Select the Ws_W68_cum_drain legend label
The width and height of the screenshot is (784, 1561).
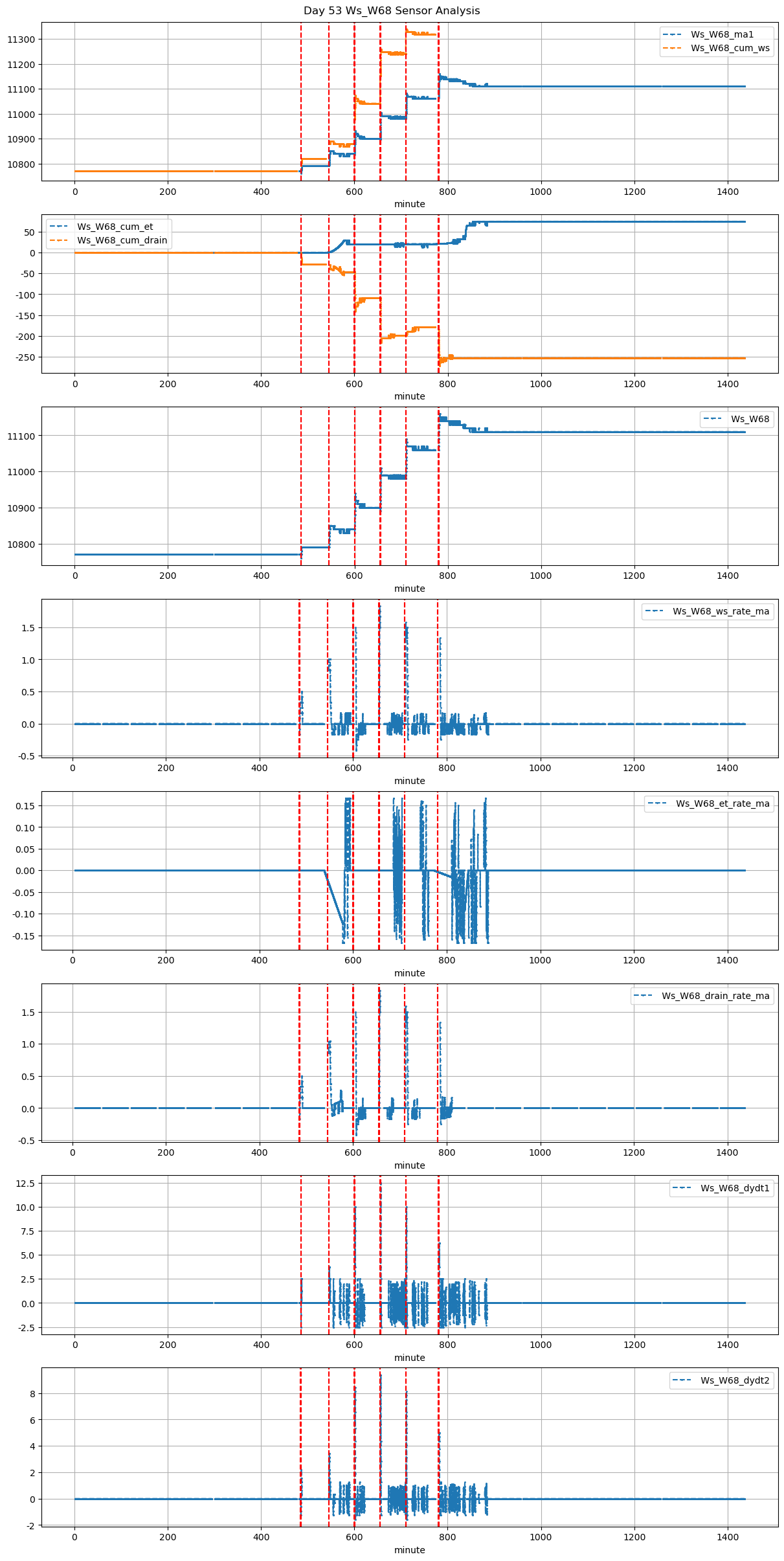tap(122, 240)
